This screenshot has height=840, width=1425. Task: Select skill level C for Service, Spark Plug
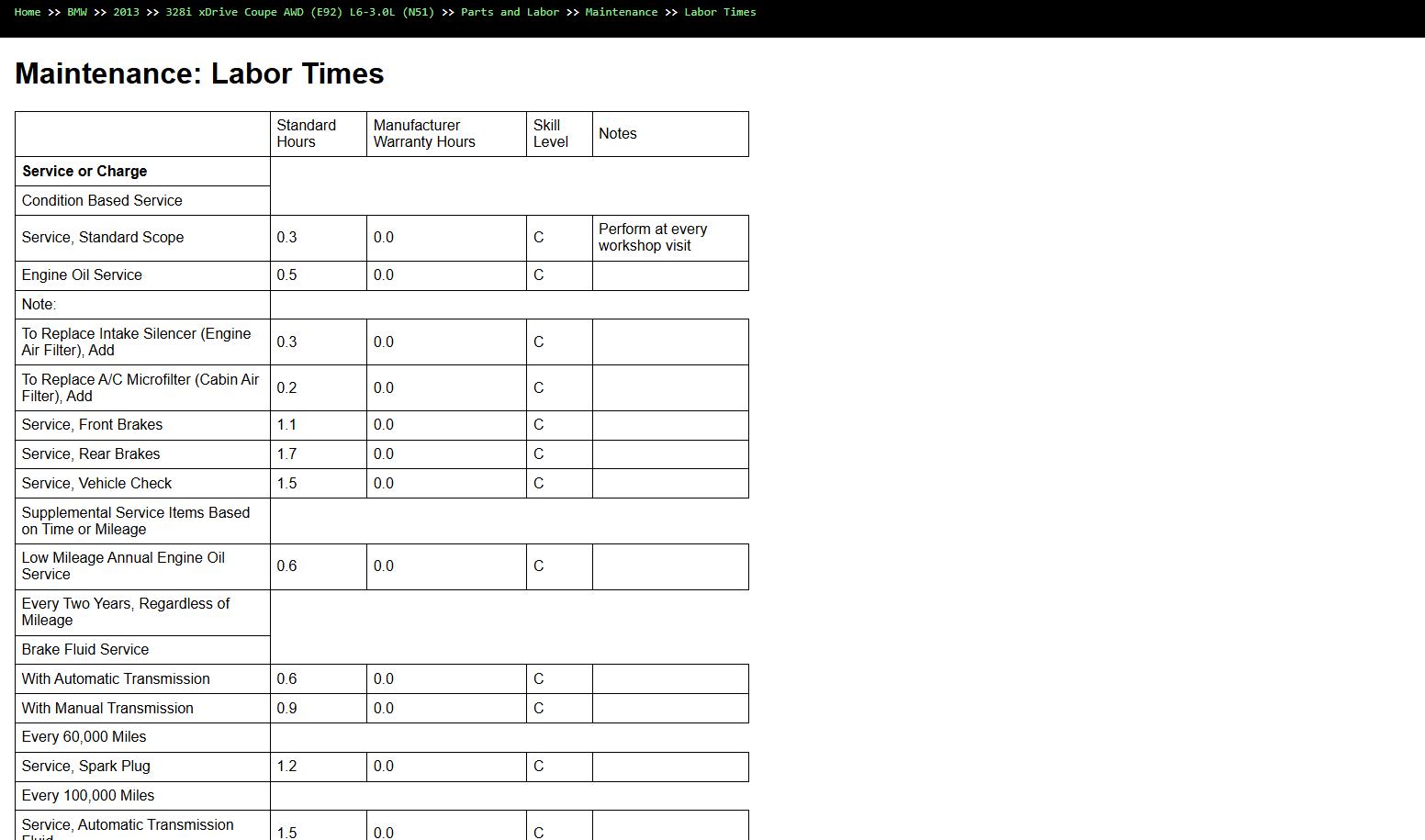point(538,767)
